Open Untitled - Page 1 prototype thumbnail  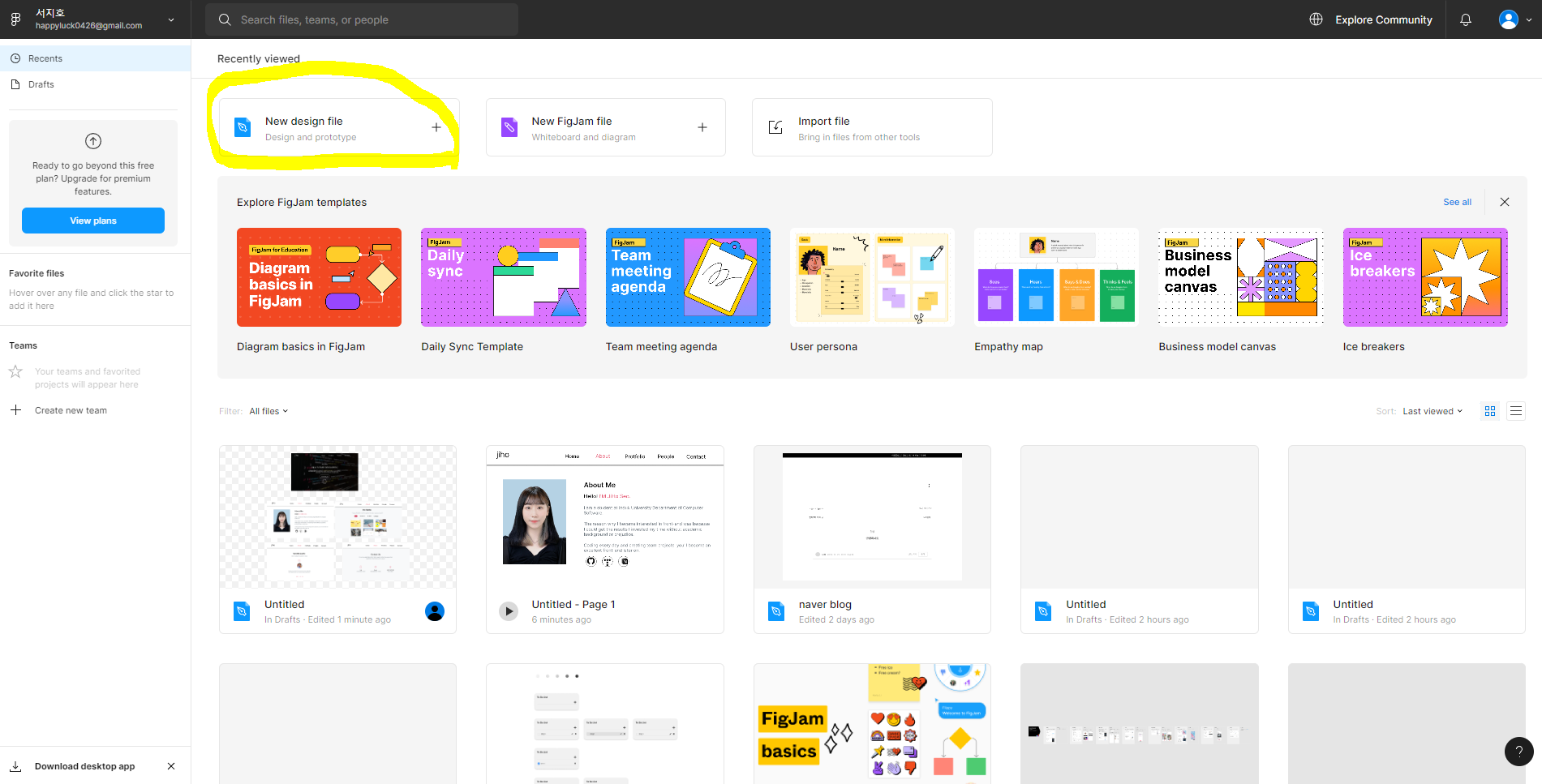(604, 517)
